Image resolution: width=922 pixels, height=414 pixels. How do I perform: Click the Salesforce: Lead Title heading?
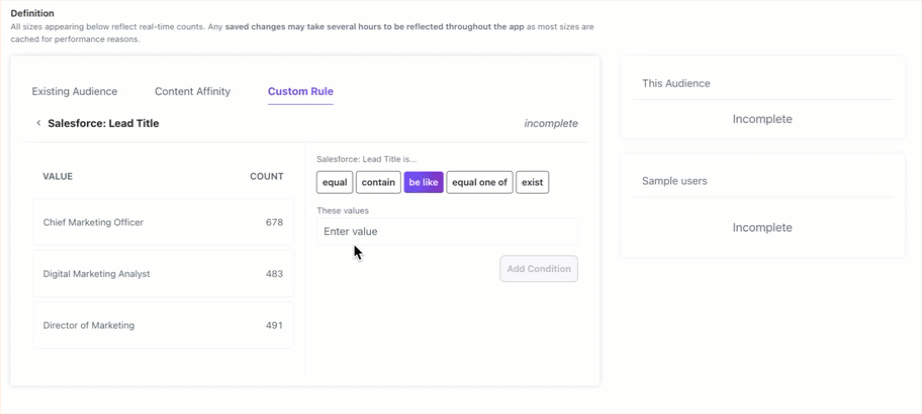103,123
